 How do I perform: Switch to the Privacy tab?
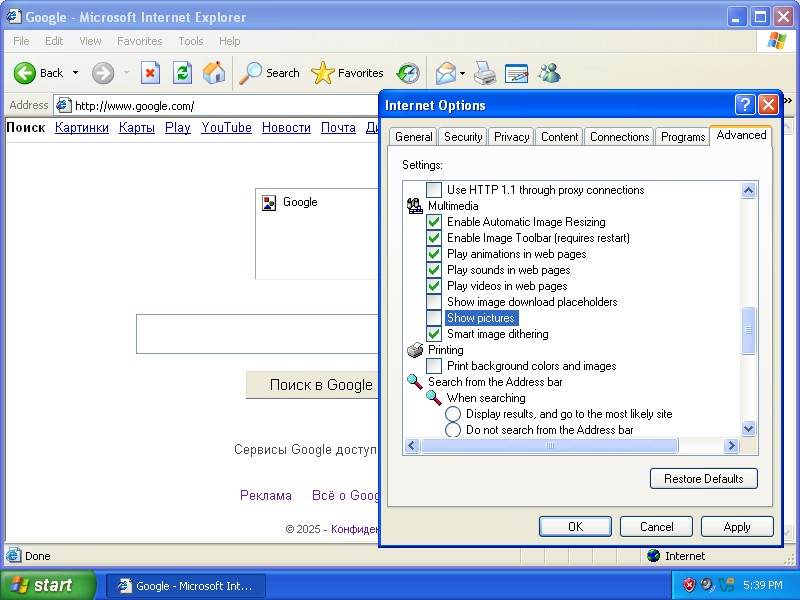tap(511, 137)
